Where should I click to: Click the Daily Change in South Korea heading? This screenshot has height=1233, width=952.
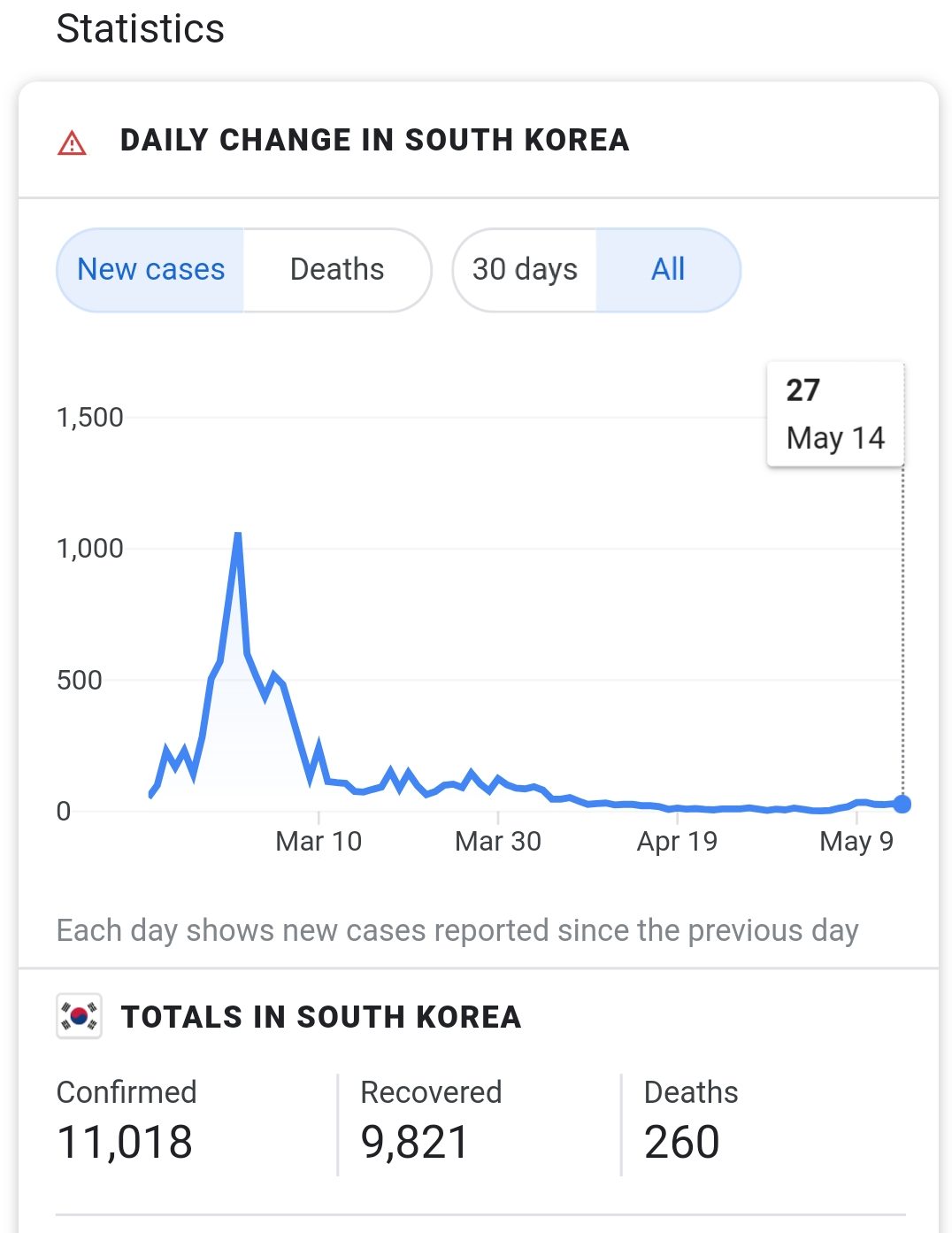(374, 141)
